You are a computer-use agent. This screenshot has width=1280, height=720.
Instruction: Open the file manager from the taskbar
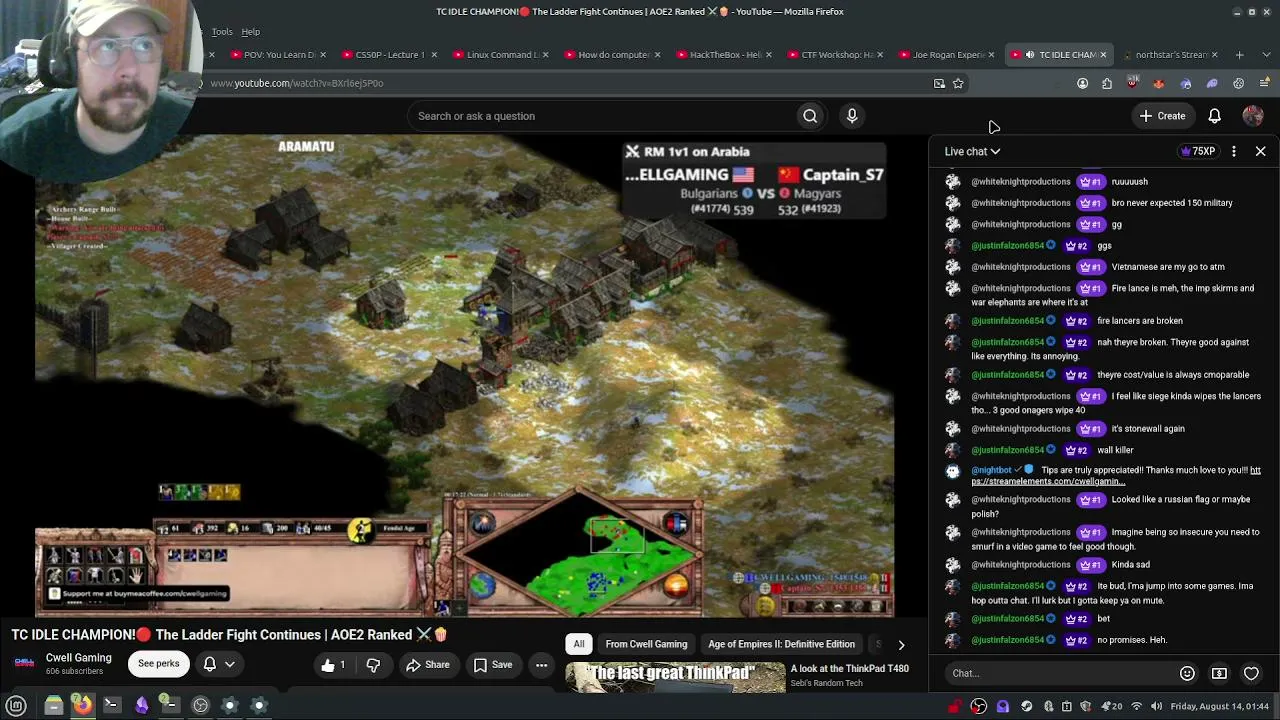(54, 706)
